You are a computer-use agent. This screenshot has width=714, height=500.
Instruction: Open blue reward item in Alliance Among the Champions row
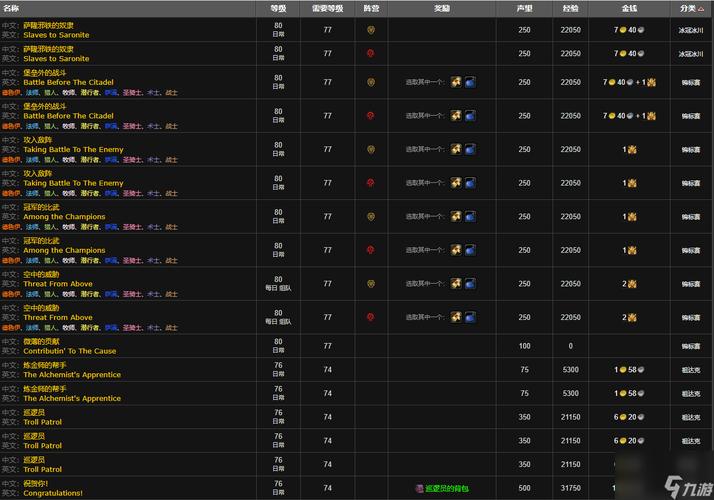(x=470, y=216)
